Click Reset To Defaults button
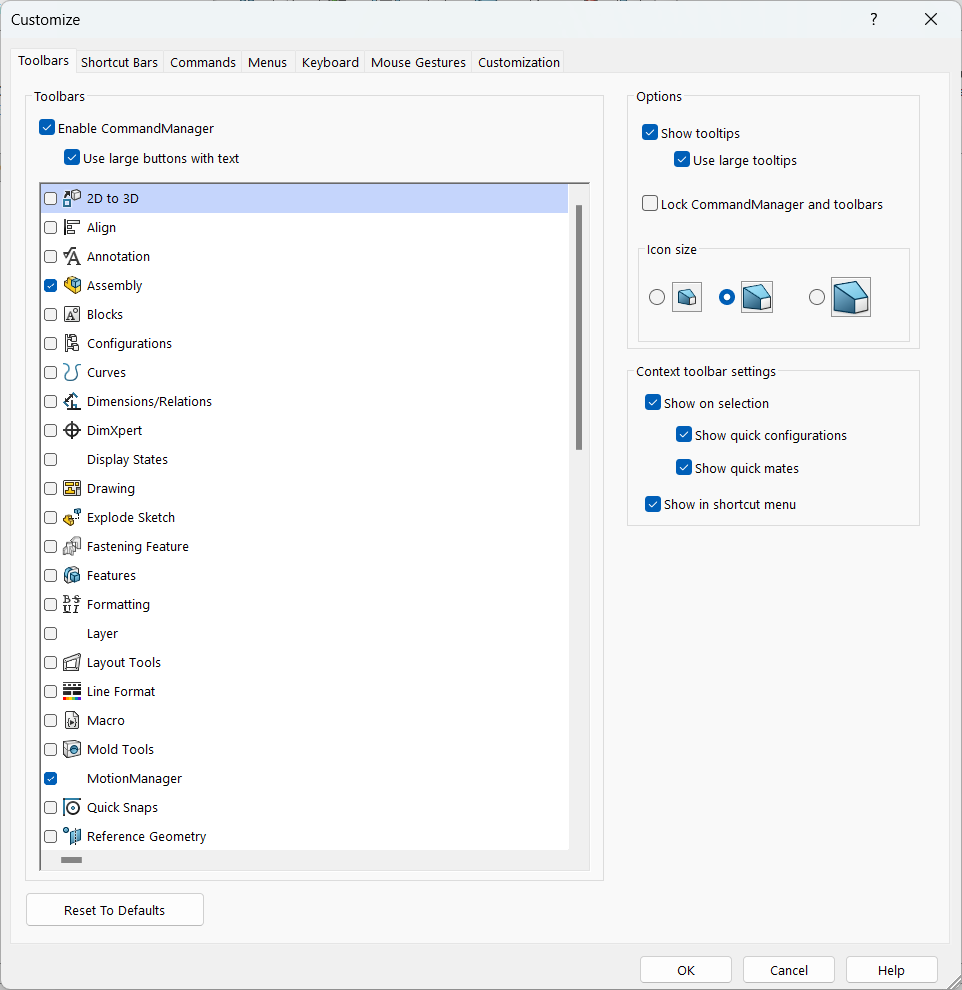Screen dimensions: 962x990 [x=115, y=910]
